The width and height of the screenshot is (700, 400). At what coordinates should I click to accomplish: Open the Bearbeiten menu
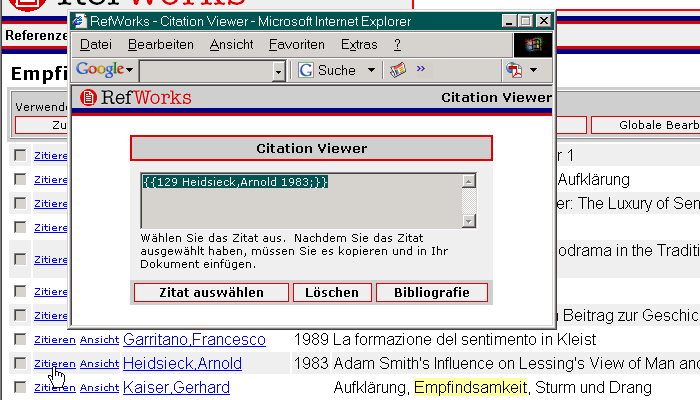(x=161, y=45)
